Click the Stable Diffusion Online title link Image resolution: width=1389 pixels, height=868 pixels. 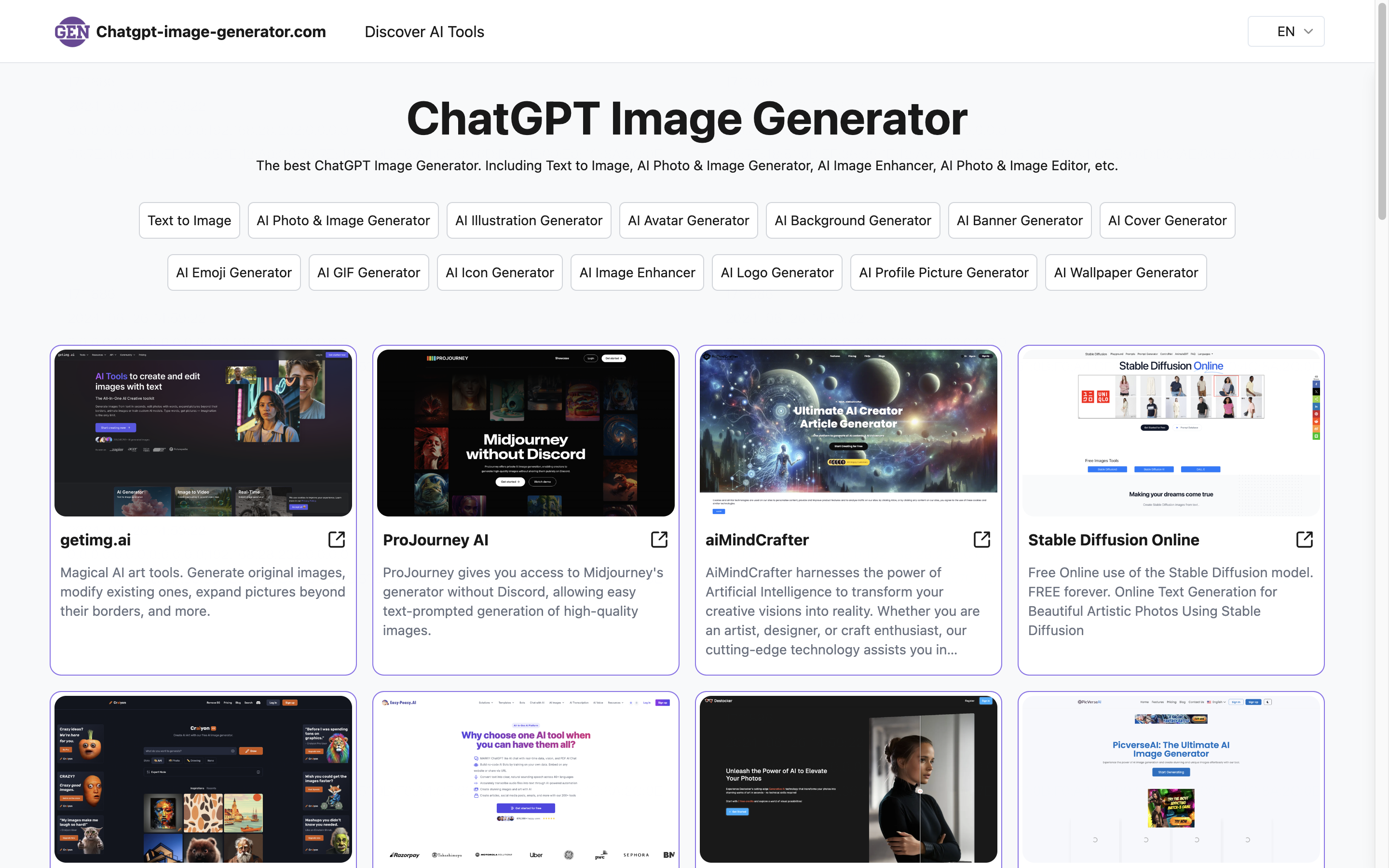pyautogui.click(x=1113, y=540)
